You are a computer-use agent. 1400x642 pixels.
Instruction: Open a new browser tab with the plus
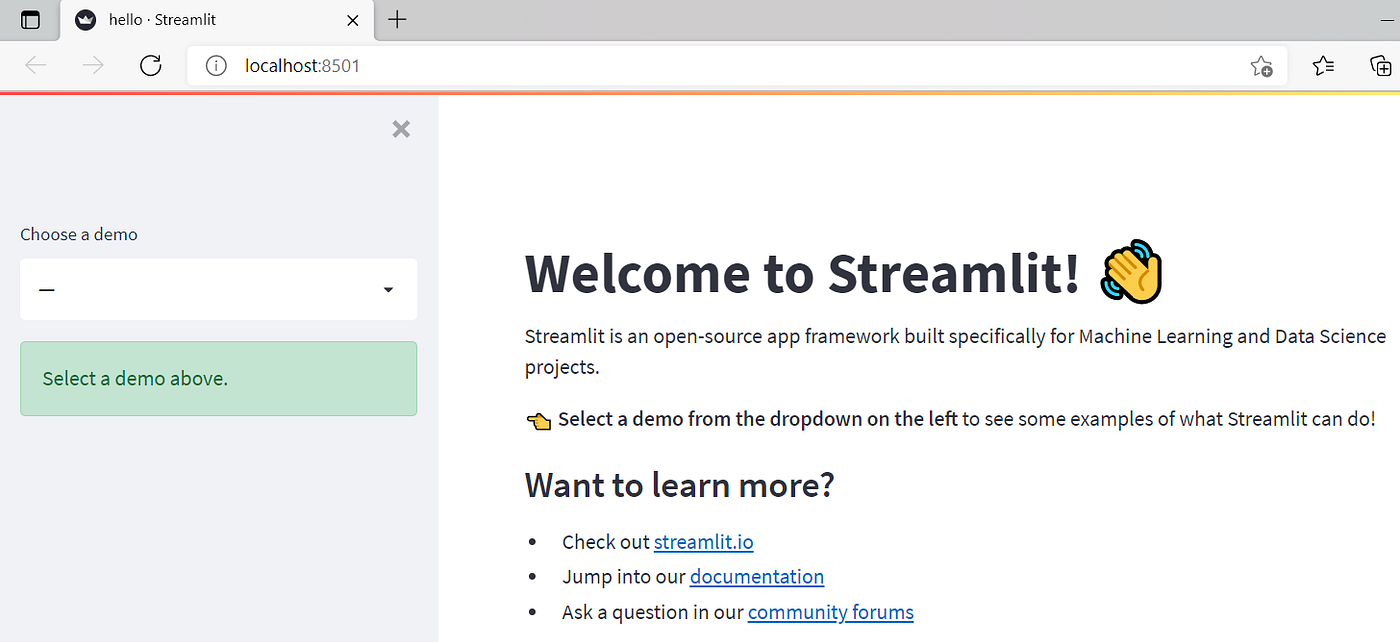click(398, 19)
